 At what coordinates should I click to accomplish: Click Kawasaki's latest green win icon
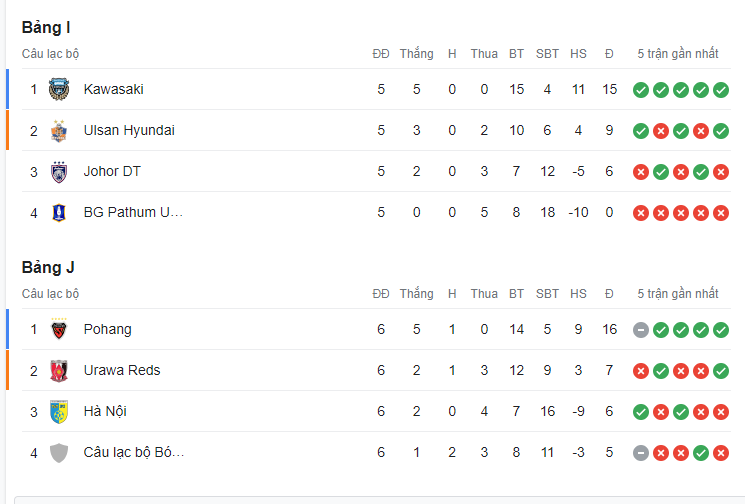721,90
